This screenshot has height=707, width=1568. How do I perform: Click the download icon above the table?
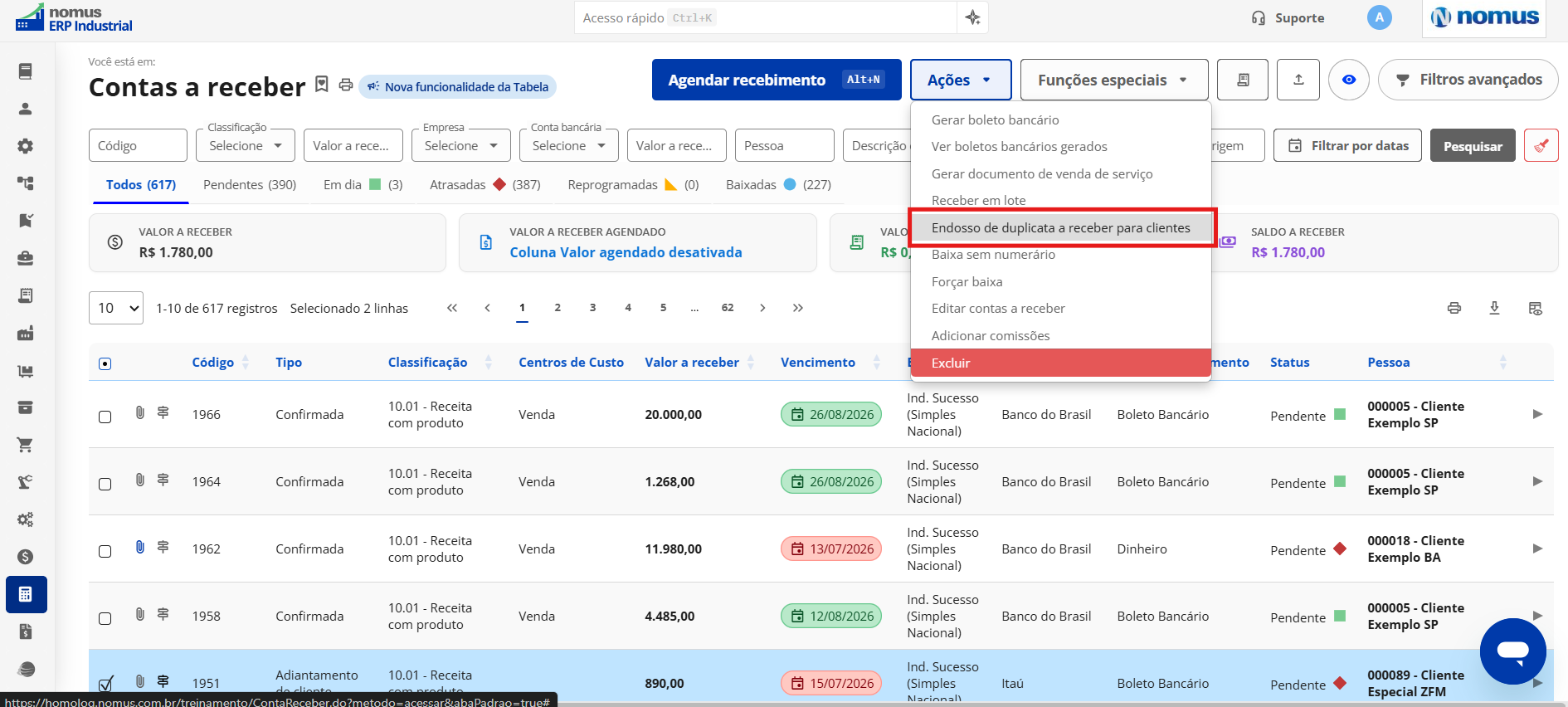click(x=1494, y=308)
